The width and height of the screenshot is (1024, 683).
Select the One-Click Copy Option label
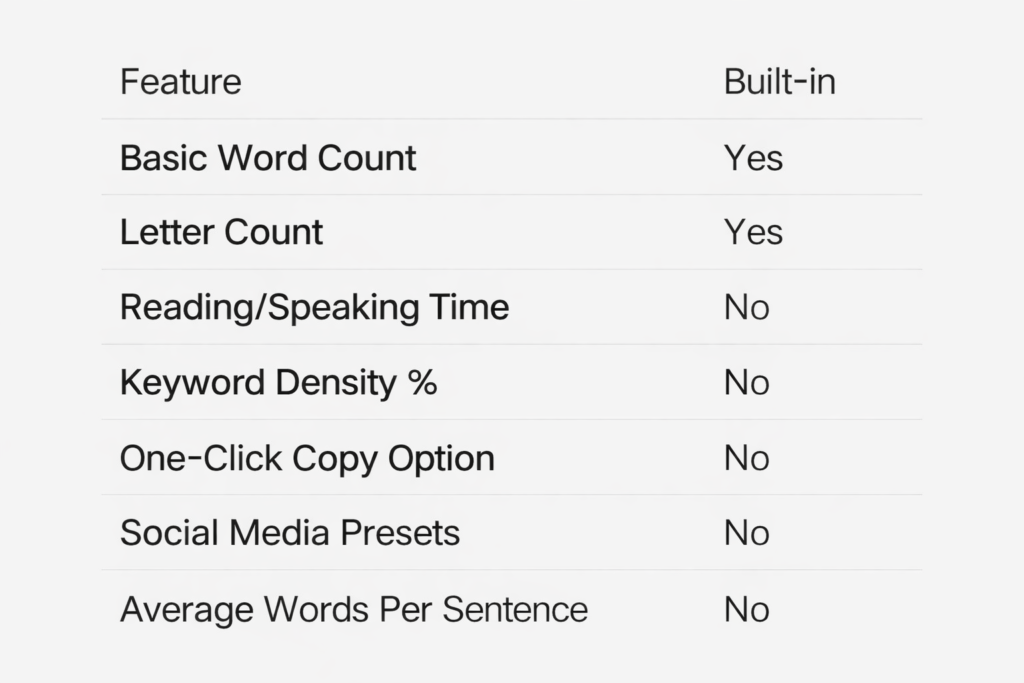(307, 458)
